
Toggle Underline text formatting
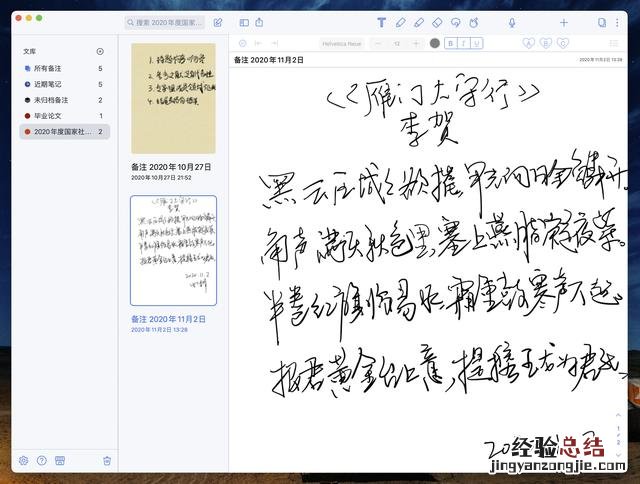(x=477, y=43)
